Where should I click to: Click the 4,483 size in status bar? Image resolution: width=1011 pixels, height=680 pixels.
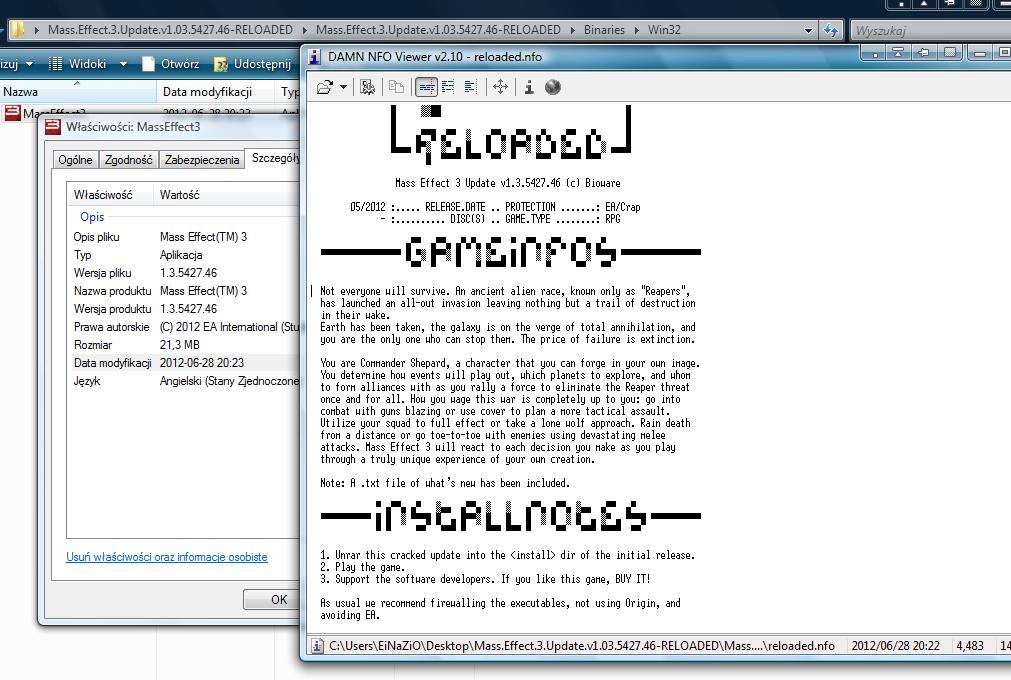pos(970,646)
